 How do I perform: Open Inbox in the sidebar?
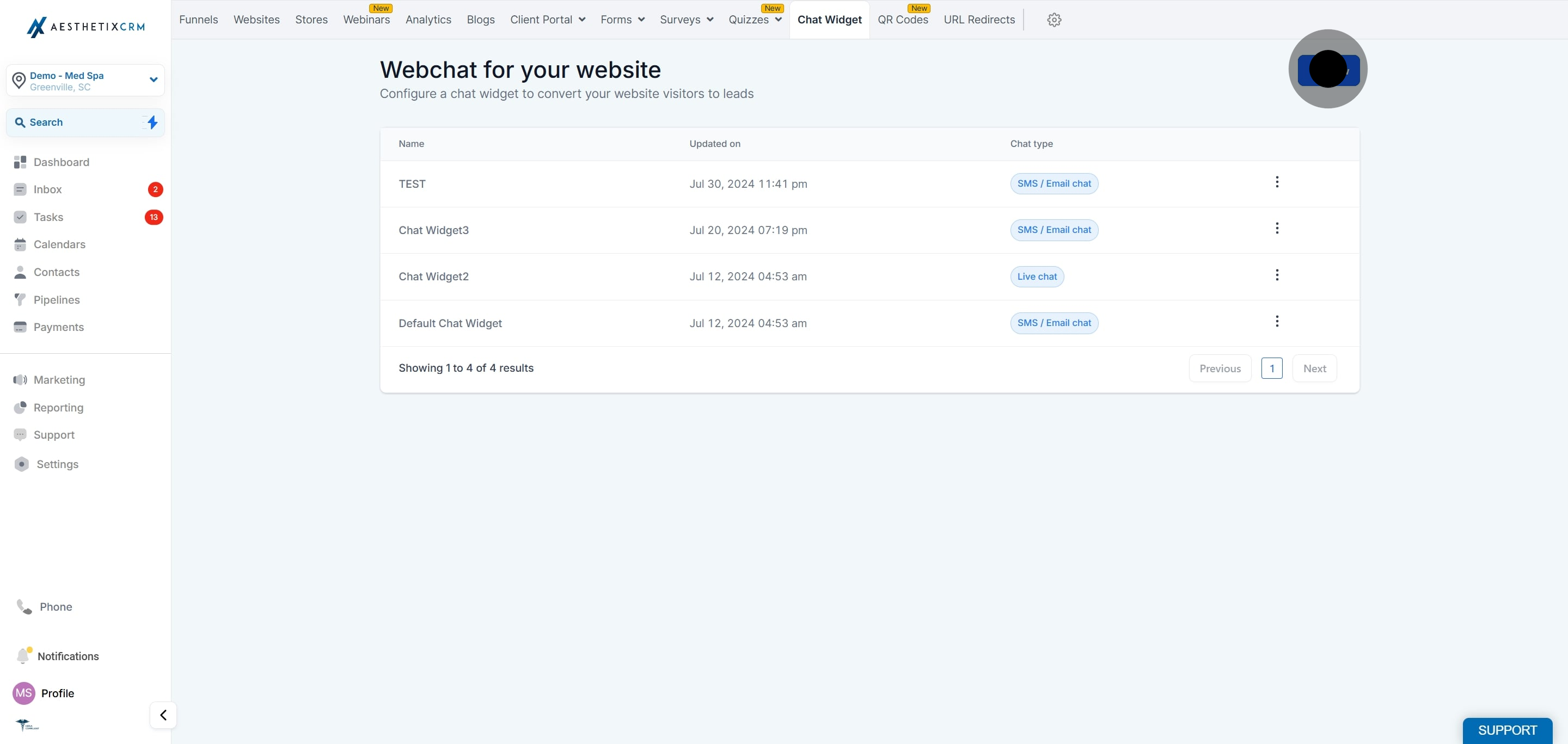pos(47,189)
